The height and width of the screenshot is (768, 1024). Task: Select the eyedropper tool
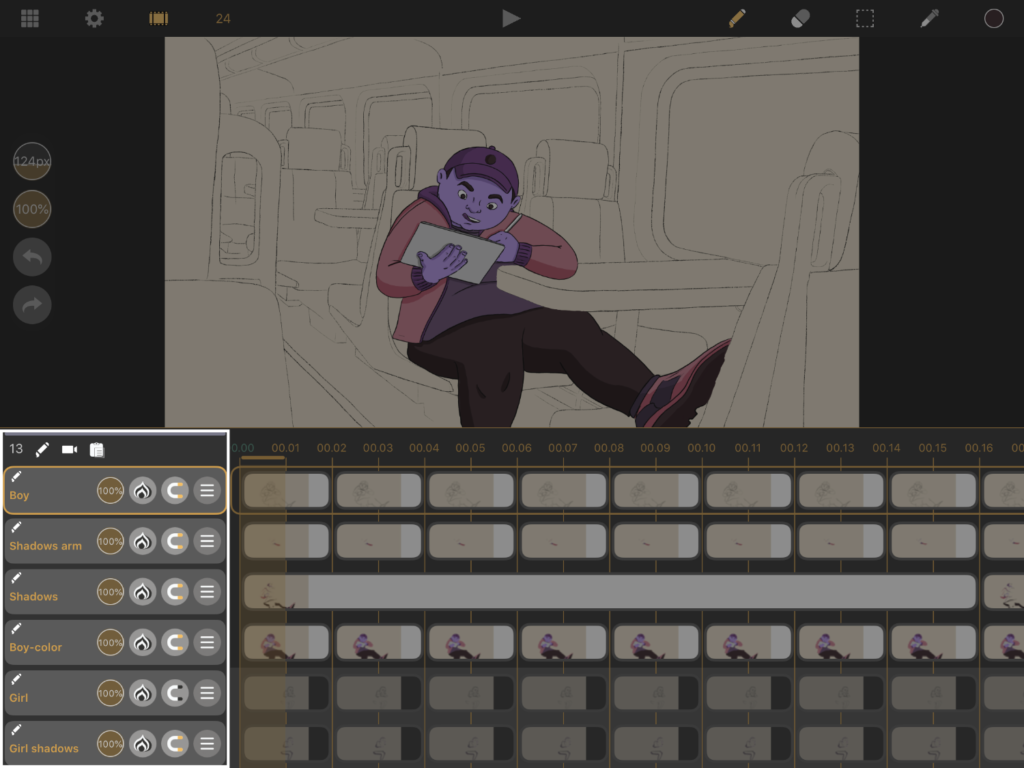point(929,18)
